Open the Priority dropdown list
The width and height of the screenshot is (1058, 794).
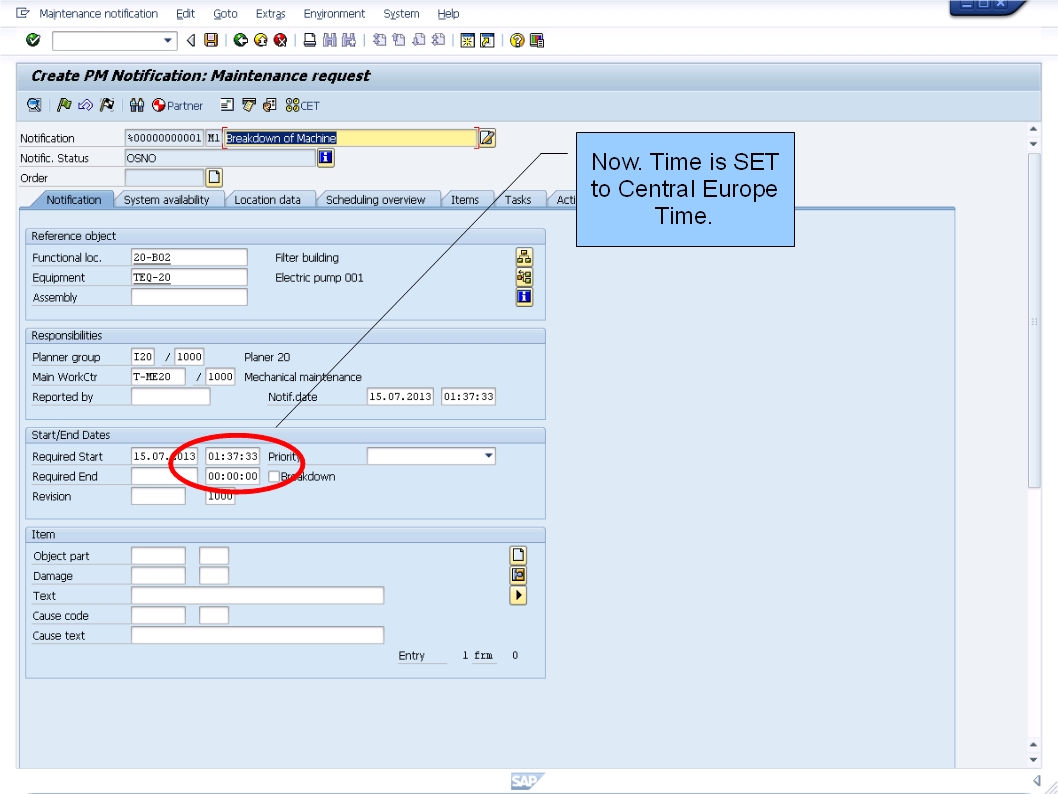point(488,456)
